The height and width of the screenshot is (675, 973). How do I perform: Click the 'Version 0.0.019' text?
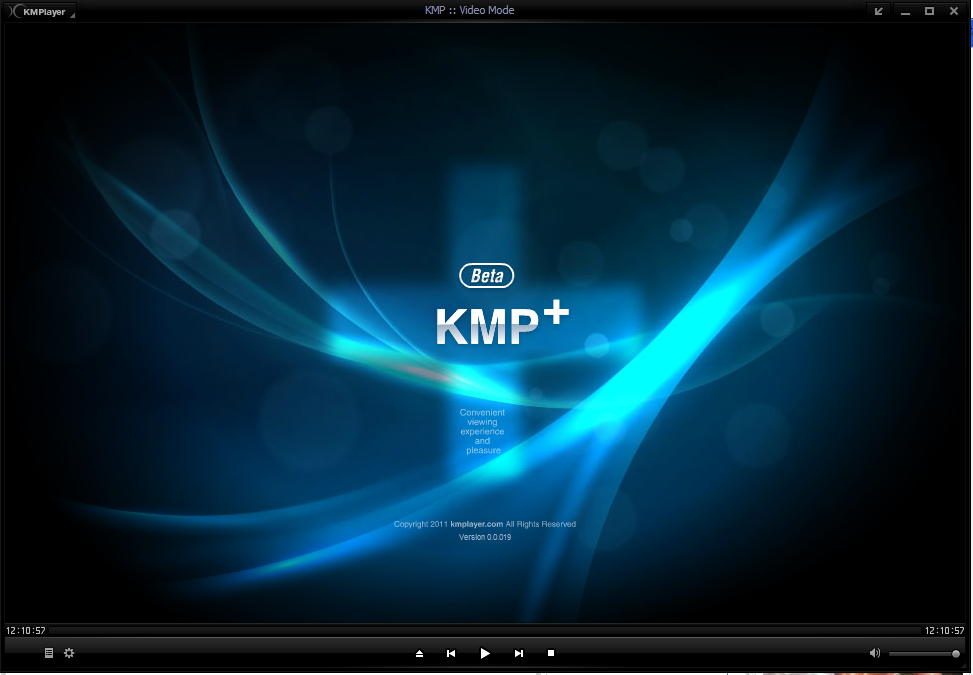(485, 537)
